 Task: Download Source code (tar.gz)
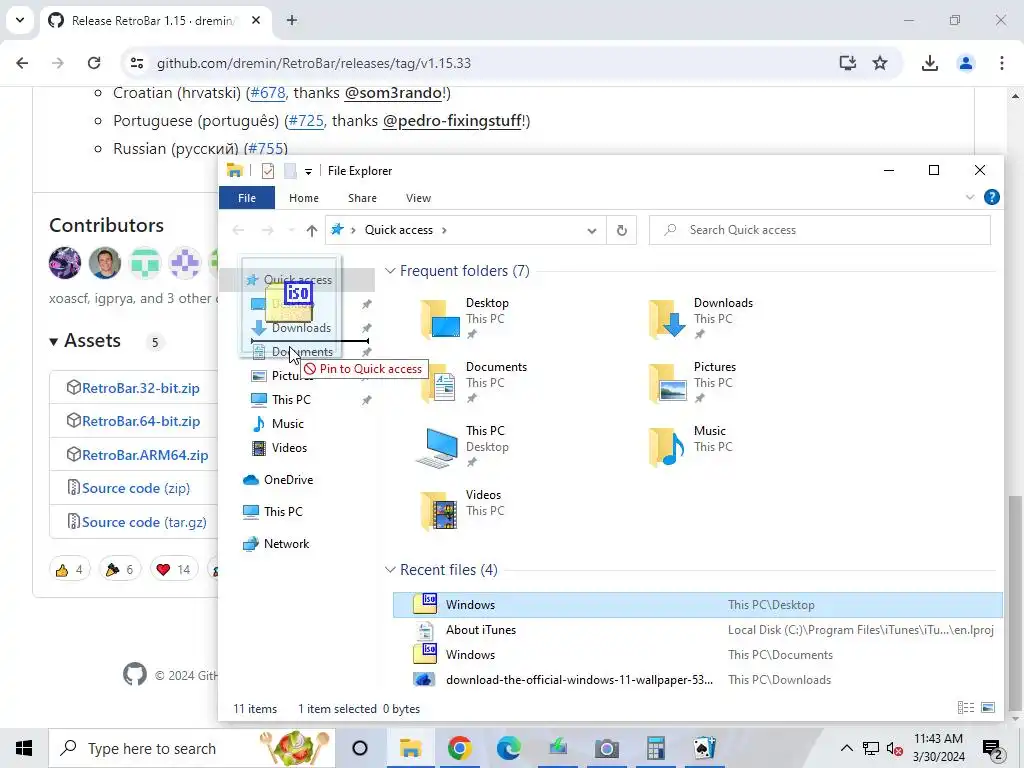pos(144,522)
